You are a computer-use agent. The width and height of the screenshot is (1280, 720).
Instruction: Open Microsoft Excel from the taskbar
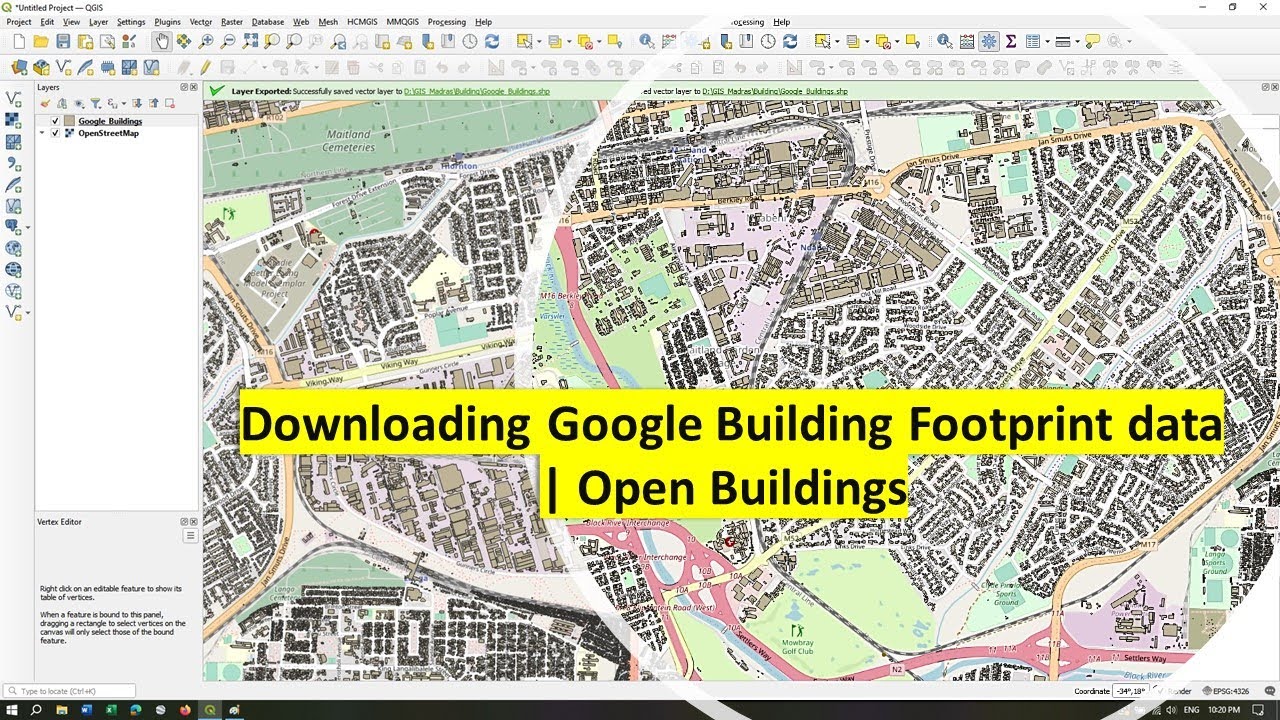click(111, 710)
